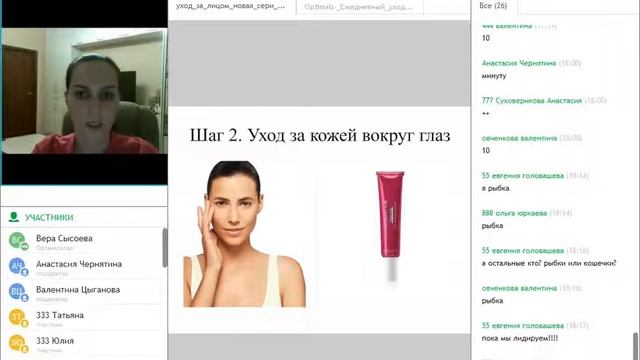Image resolution: width=640 pixels, height=360 pixels.
Task: Click chat message 'минуту'
Action: coord(493,76)
